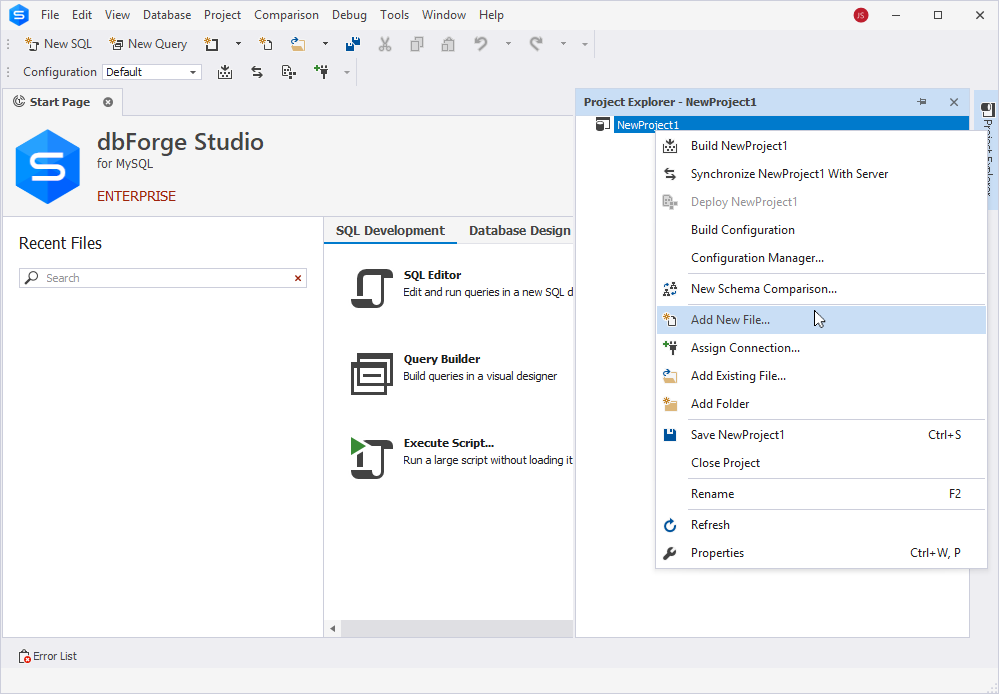This screenshot has height=694, width=999.
Task: Choose Add New File in context menu
Action: coord(821,320)
